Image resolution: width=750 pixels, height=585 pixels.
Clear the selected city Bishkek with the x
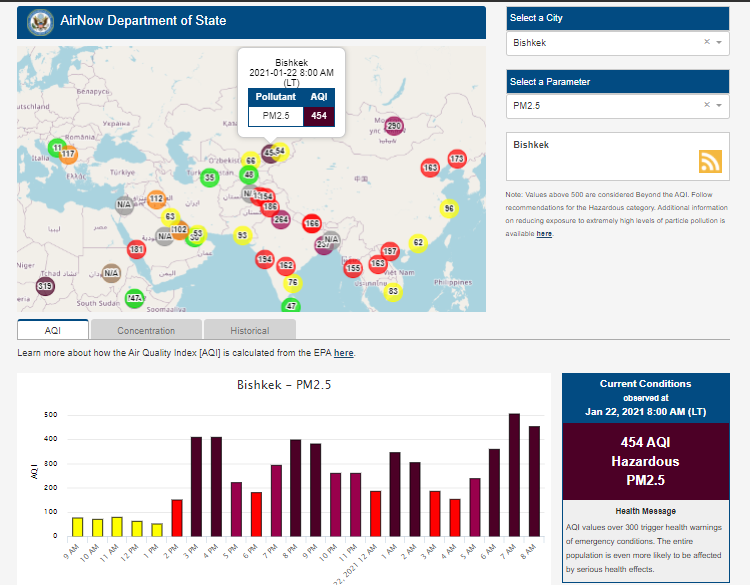(x=706, y=43)
